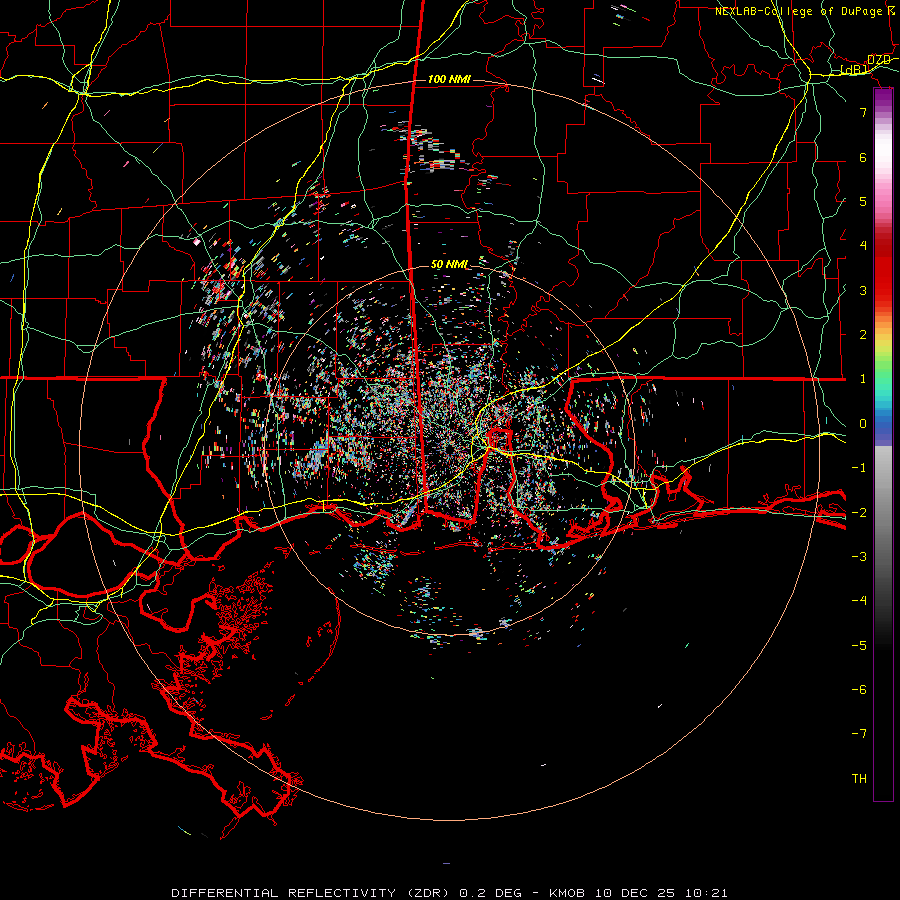The image size is (900, 900).
Task: Click the 3 dB tick label
Action: [863, 290]
